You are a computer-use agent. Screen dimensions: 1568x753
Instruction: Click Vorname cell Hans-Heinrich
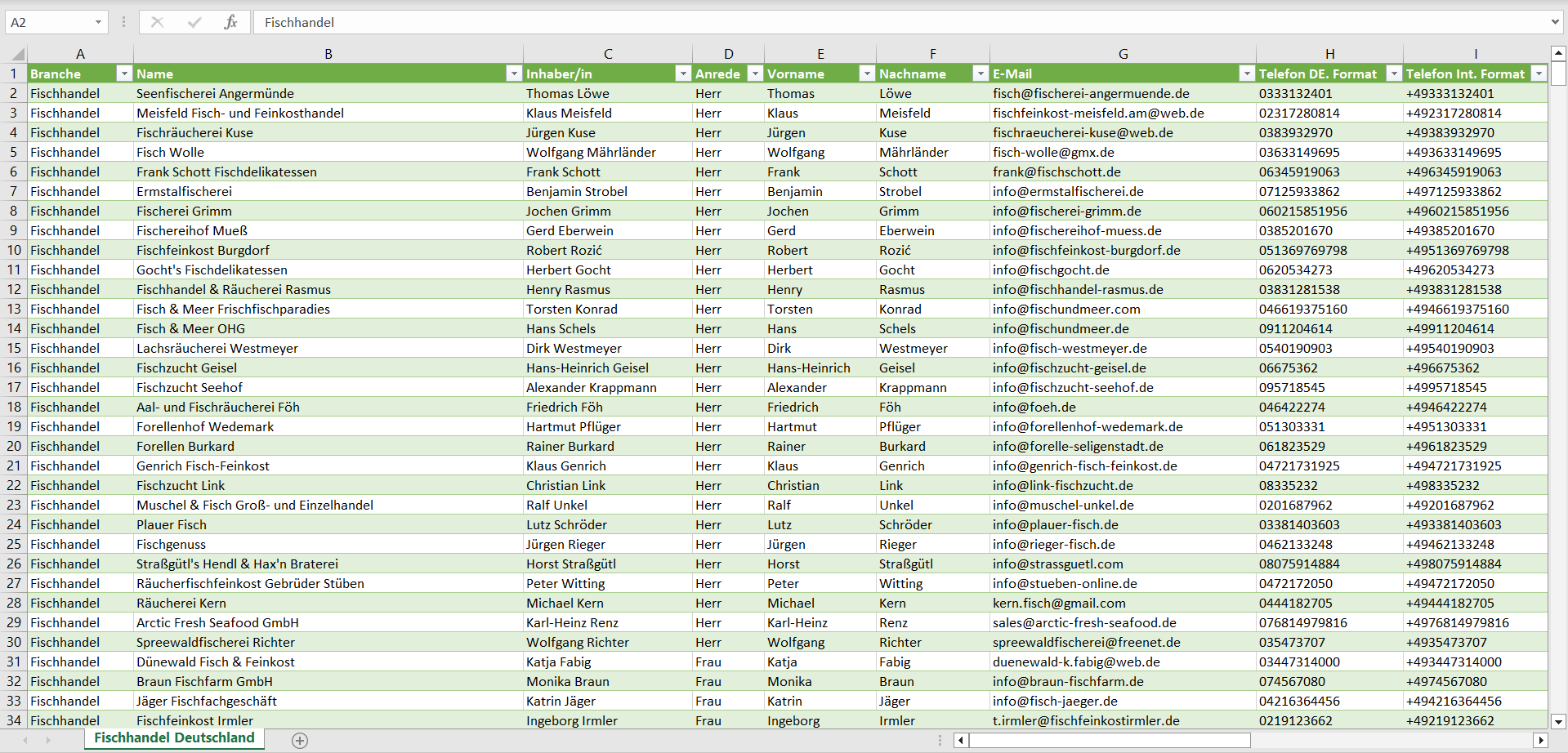[820, 368]
